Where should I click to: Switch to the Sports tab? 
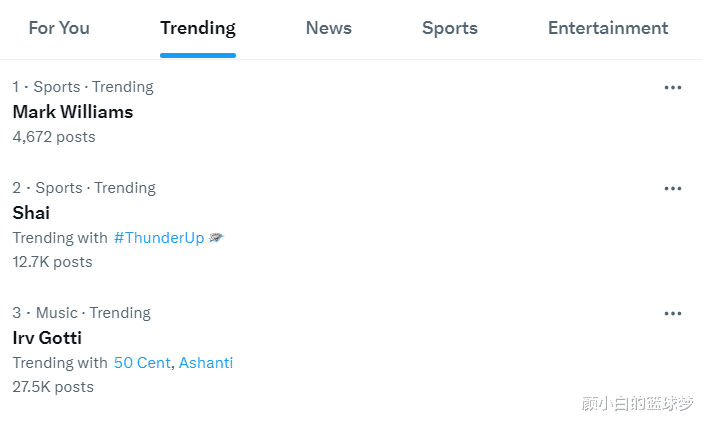[449, 29]
